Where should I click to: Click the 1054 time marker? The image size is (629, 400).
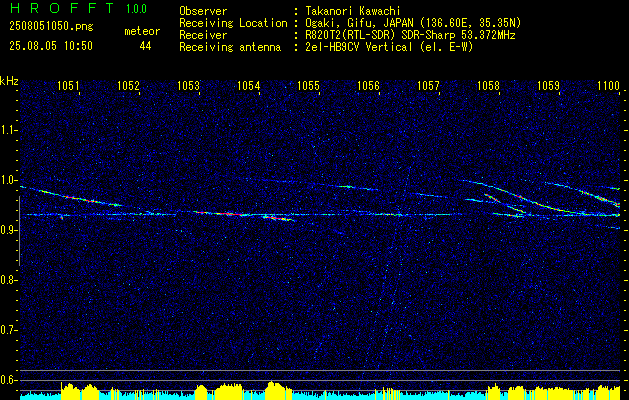248,85
